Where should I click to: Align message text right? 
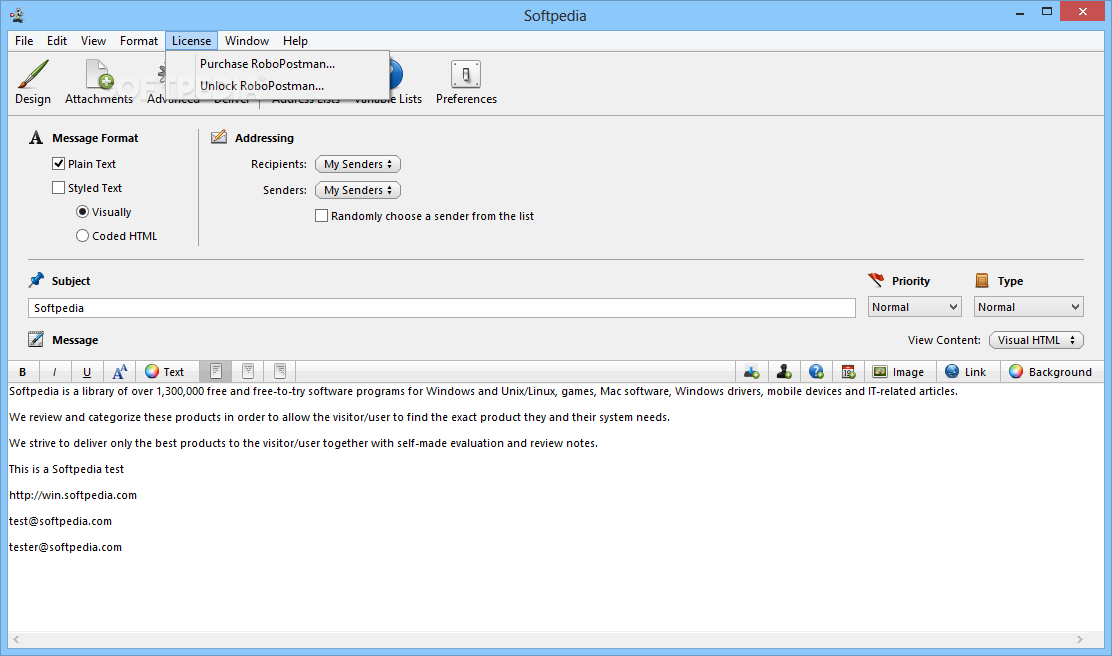point(280,372)
